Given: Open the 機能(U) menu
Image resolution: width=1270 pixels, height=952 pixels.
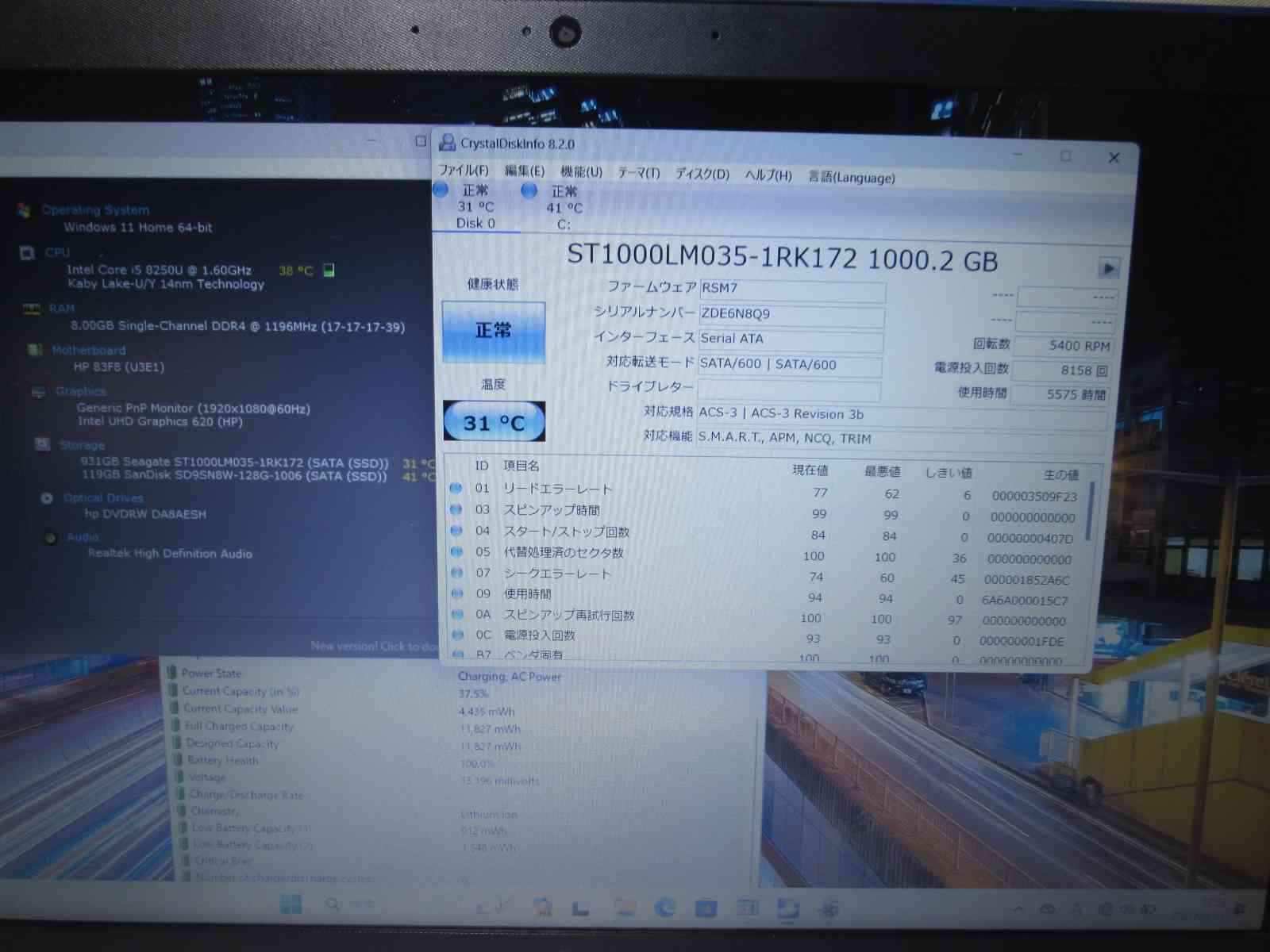Looking at the screenshot, I should [x=581, y=172].
